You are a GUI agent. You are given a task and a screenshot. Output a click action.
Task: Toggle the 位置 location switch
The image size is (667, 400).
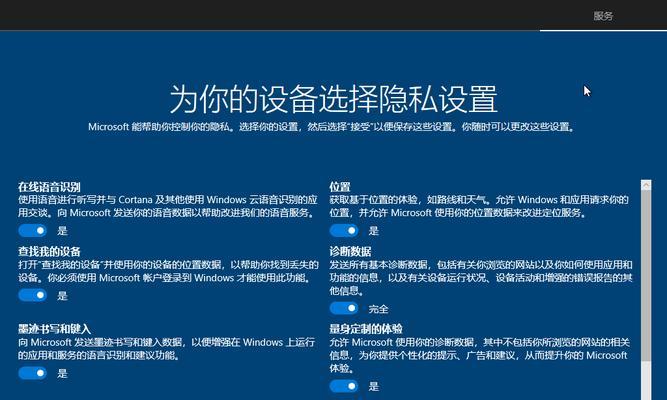[x=344, y=231]
